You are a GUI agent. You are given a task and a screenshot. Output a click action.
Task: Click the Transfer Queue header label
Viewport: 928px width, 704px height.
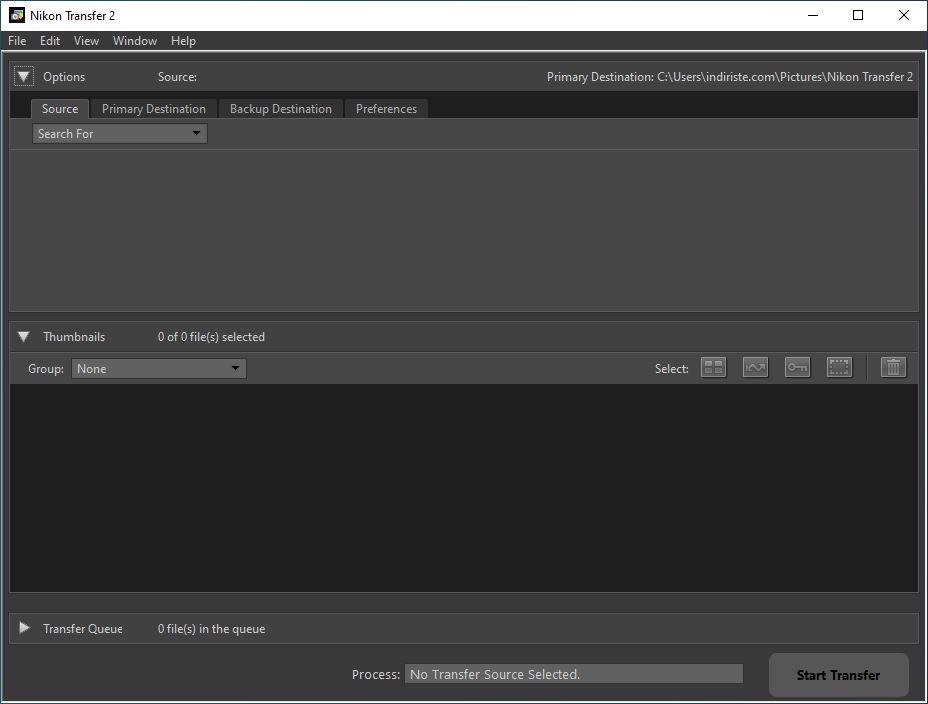(83, 629)
